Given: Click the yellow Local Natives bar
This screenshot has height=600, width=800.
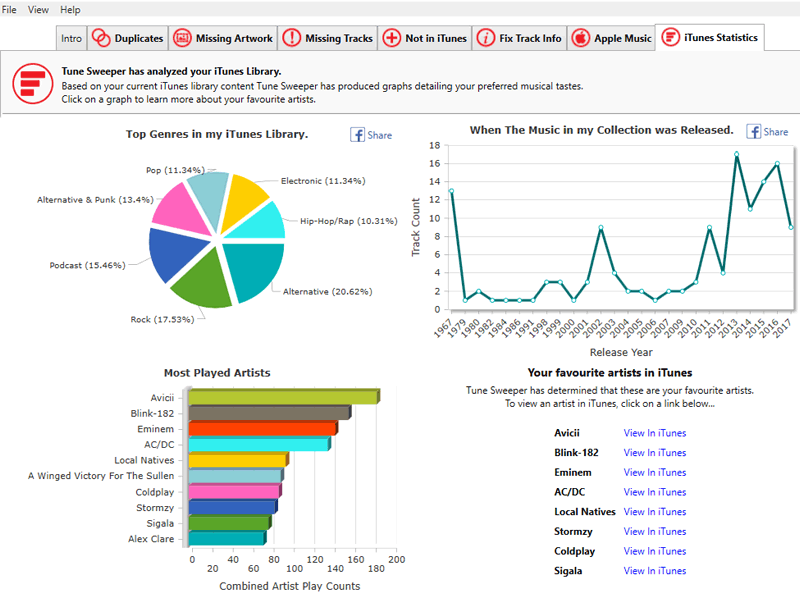Looking at the screenshot, I should [x=238, y=460].
